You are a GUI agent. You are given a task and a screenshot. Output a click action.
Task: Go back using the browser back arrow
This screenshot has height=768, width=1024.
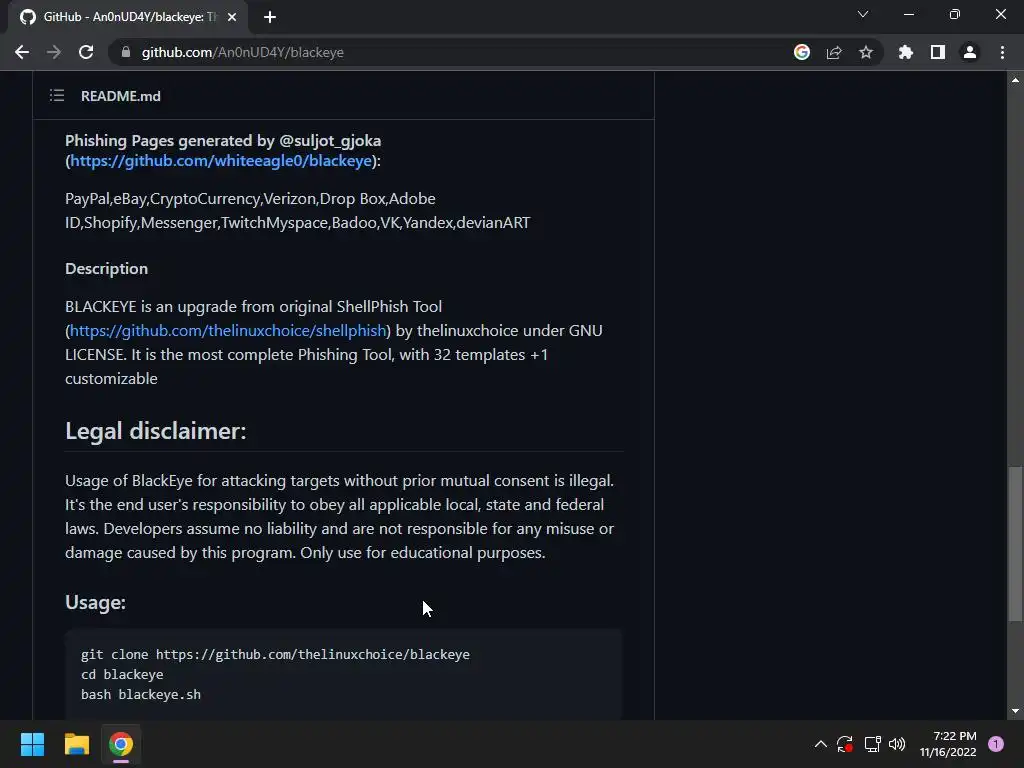click(22, 52)
